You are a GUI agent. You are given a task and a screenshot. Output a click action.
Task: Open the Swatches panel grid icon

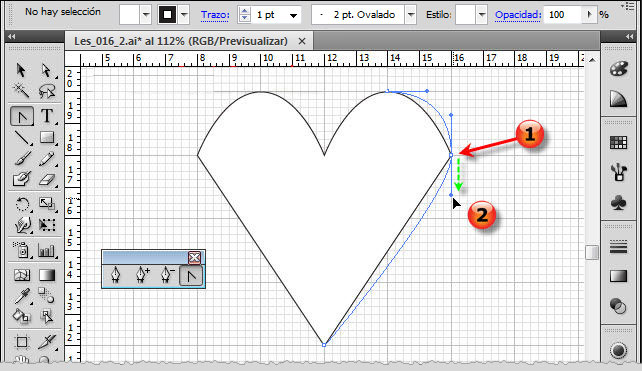(x=618, y=142)
